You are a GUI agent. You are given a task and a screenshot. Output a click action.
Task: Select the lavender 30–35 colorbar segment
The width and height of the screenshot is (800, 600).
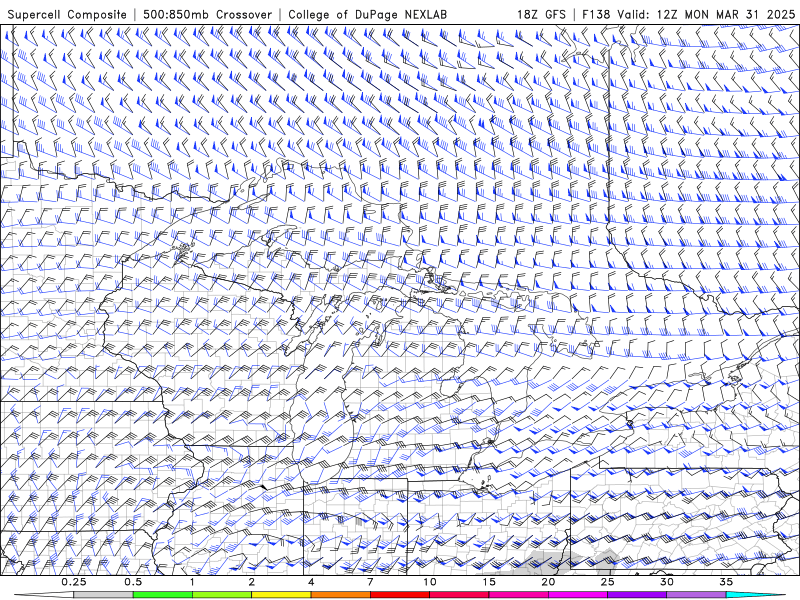pos(696,595)
